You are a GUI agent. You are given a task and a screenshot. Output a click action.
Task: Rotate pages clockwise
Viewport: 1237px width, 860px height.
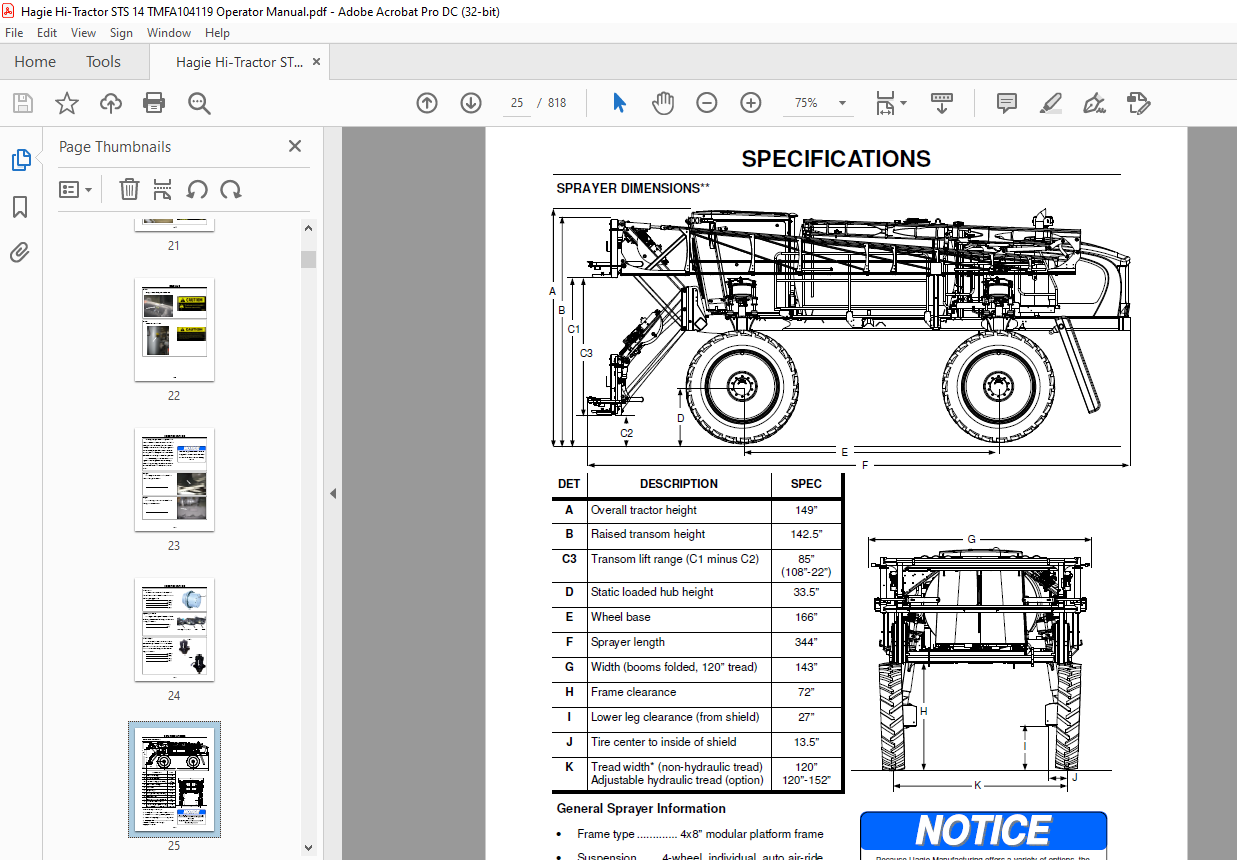(231, 189)
